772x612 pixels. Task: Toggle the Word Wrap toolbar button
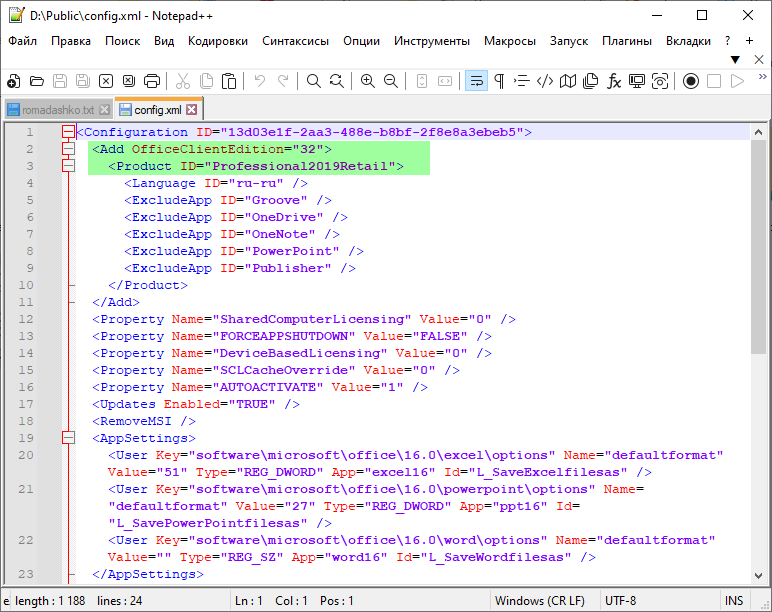tap(476, 81)
